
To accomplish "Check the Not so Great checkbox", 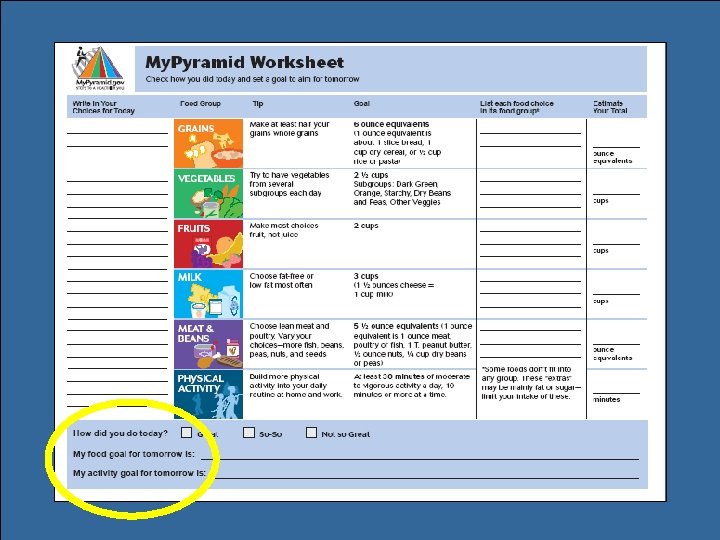I will [311, 433].
